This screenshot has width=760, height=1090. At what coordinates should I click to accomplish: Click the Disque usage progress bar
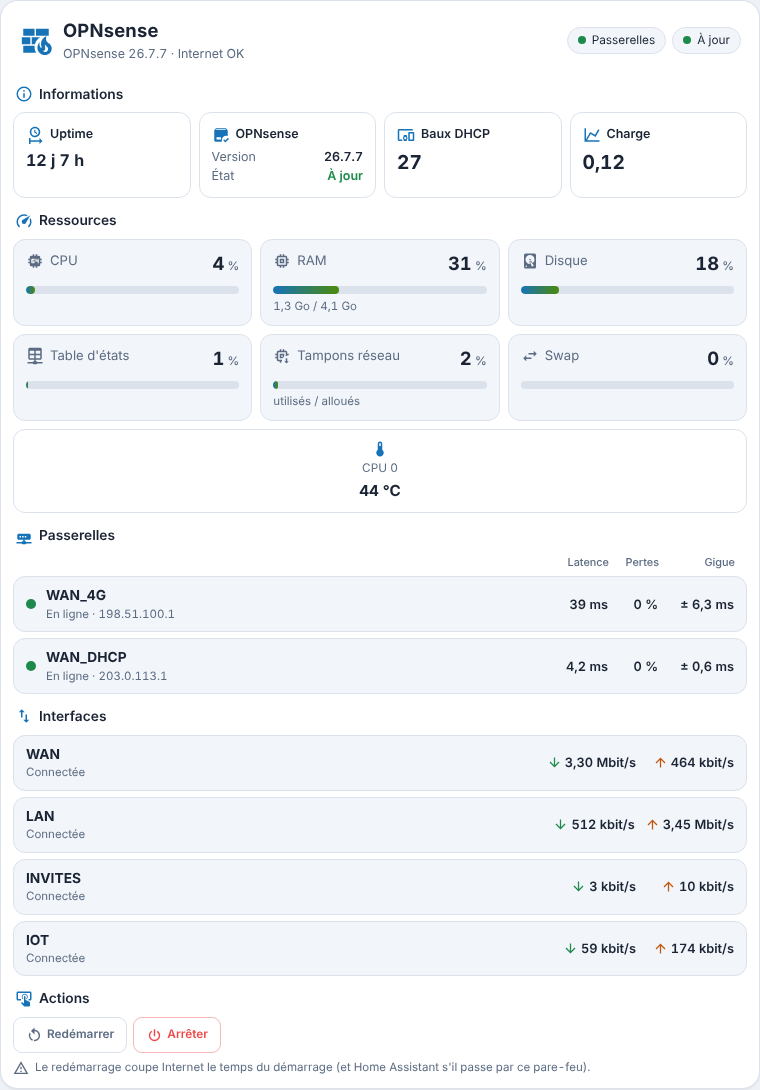627,290
